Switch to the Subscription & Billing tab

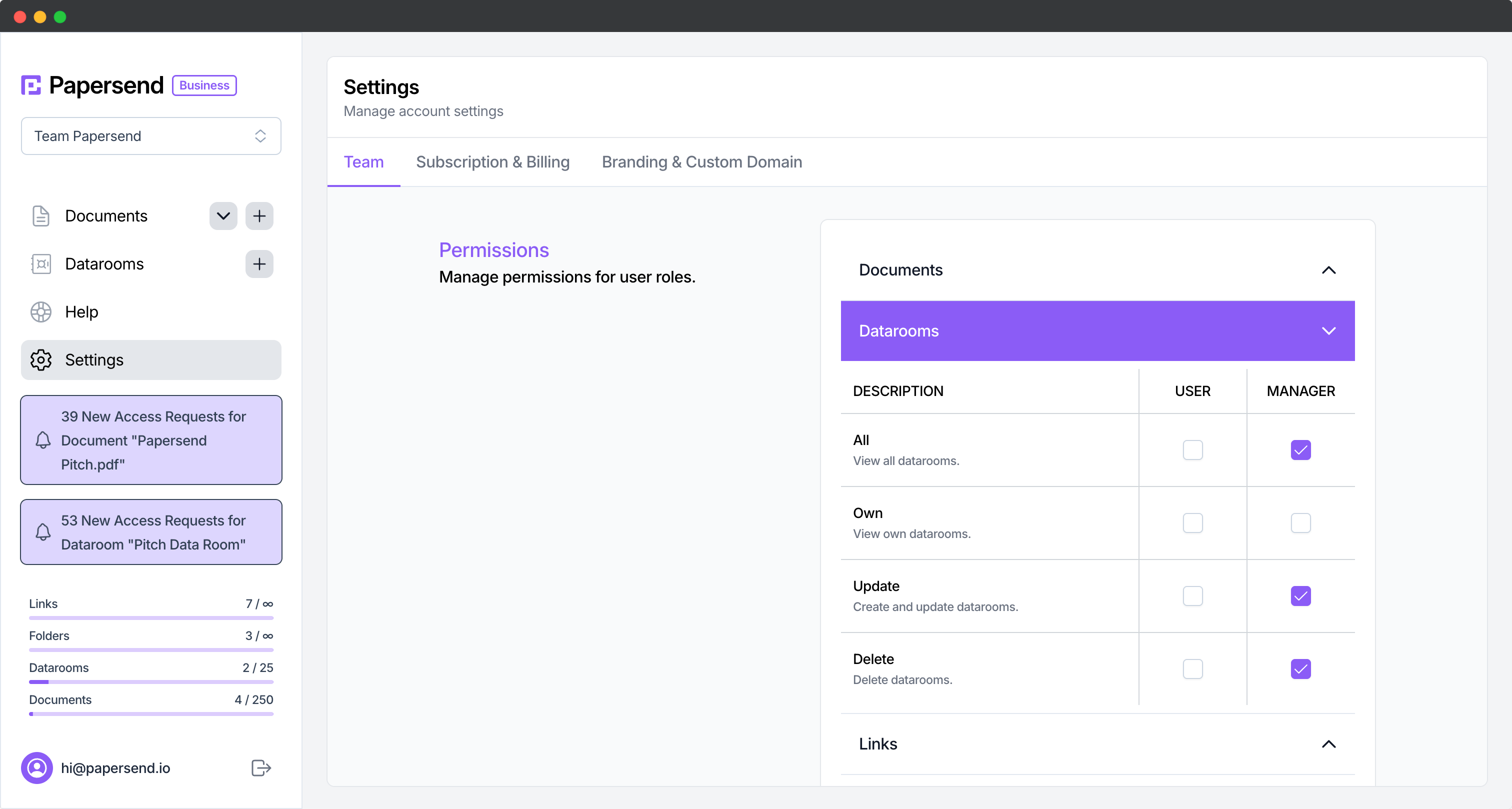tap(492, 162)
